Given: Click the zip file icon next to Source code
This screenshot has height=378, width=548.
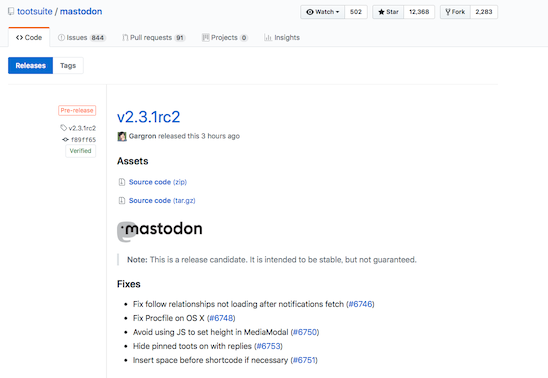Looking at the screenshot, I should (x=122, y=182).
